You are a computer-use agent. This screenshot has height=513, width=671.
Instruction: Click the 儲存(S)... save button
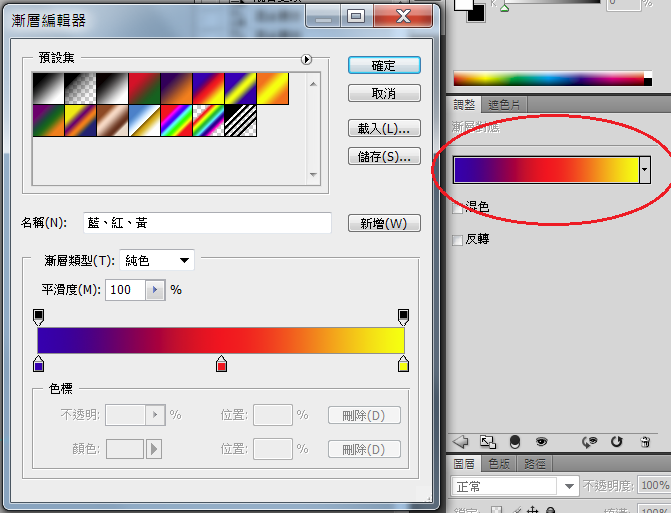384,156
